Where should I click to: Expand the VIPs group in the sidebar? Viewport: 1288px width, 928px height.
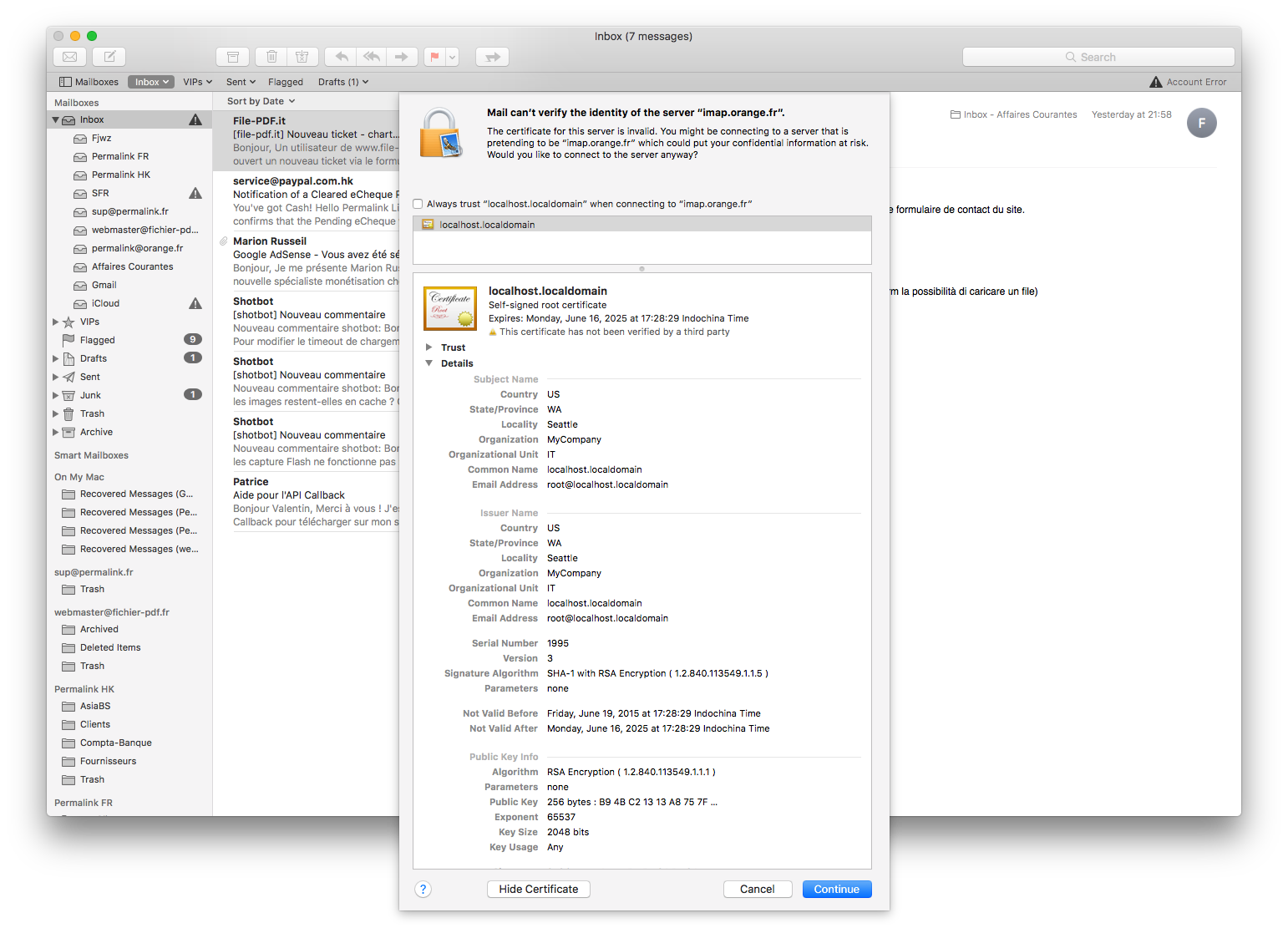pyautogui.click(x=56, y=322)
